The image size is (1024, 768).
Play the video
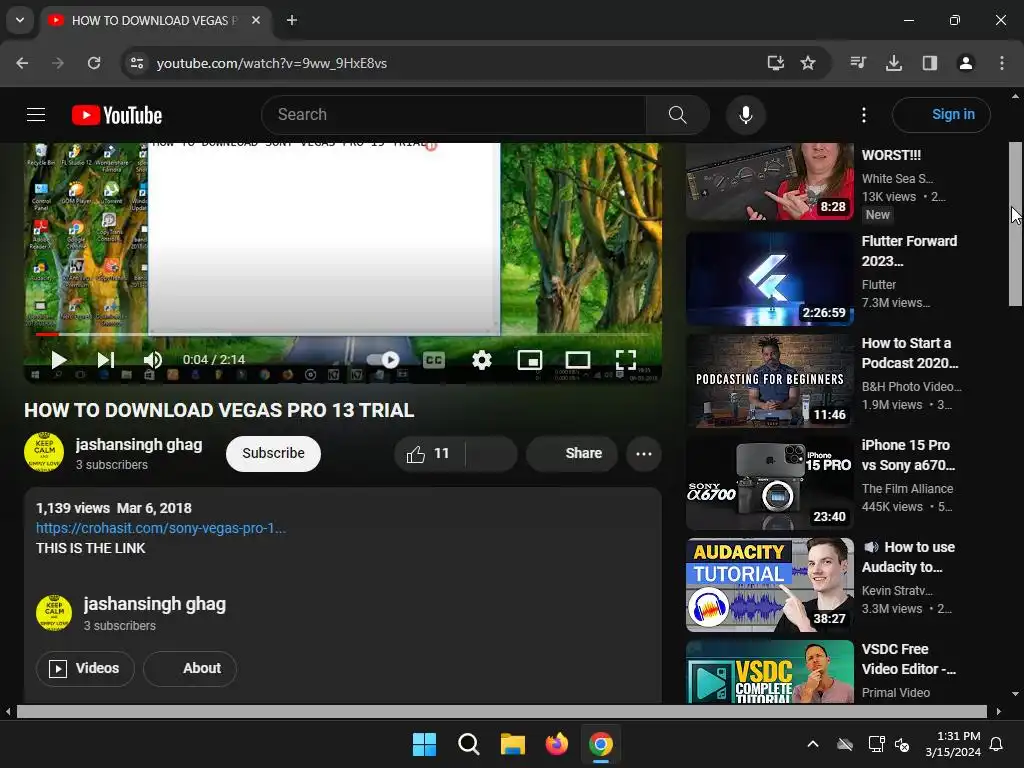click(x=59, y=360)
